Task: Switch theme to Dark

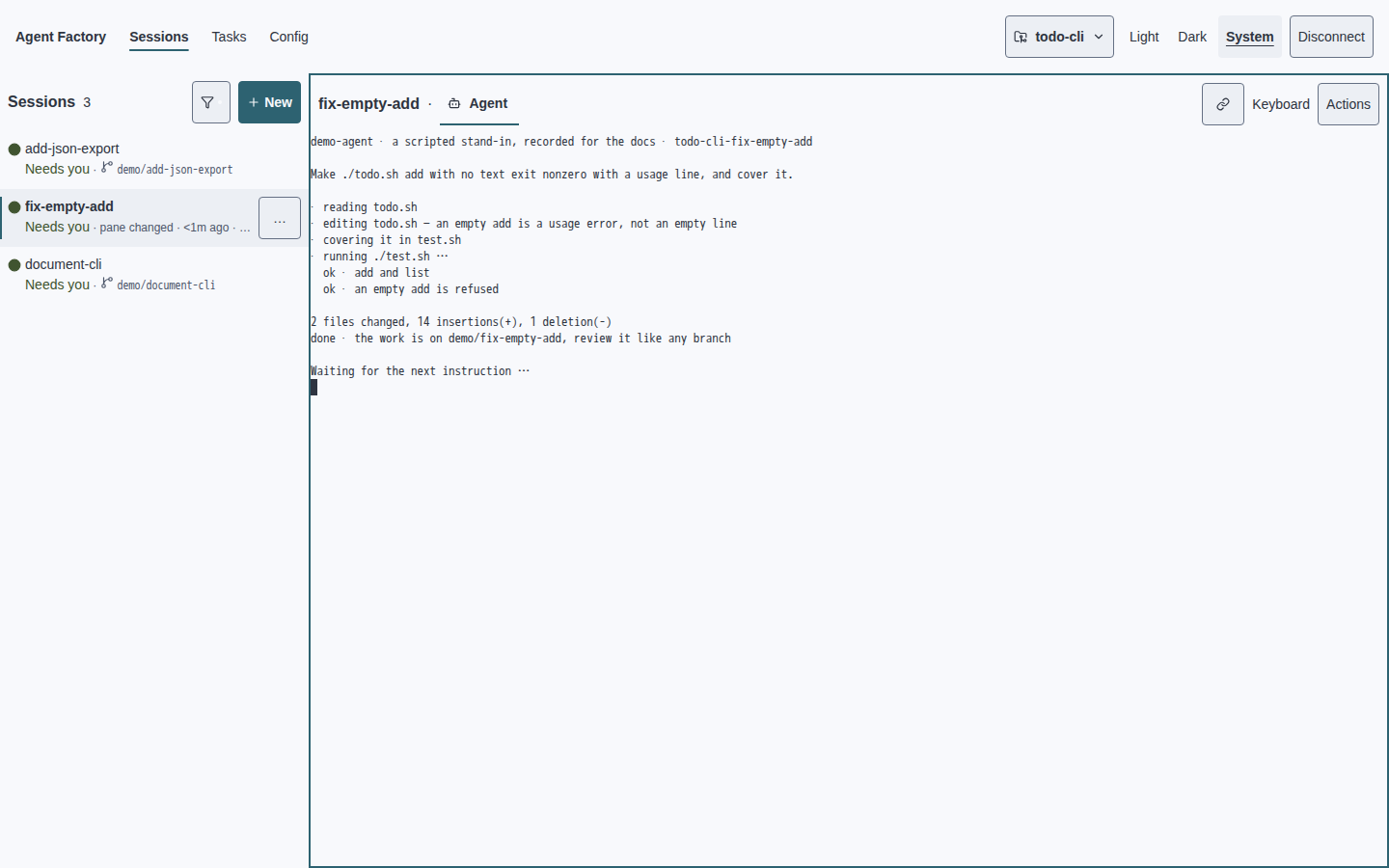Action: click(x=1192, y=37)
